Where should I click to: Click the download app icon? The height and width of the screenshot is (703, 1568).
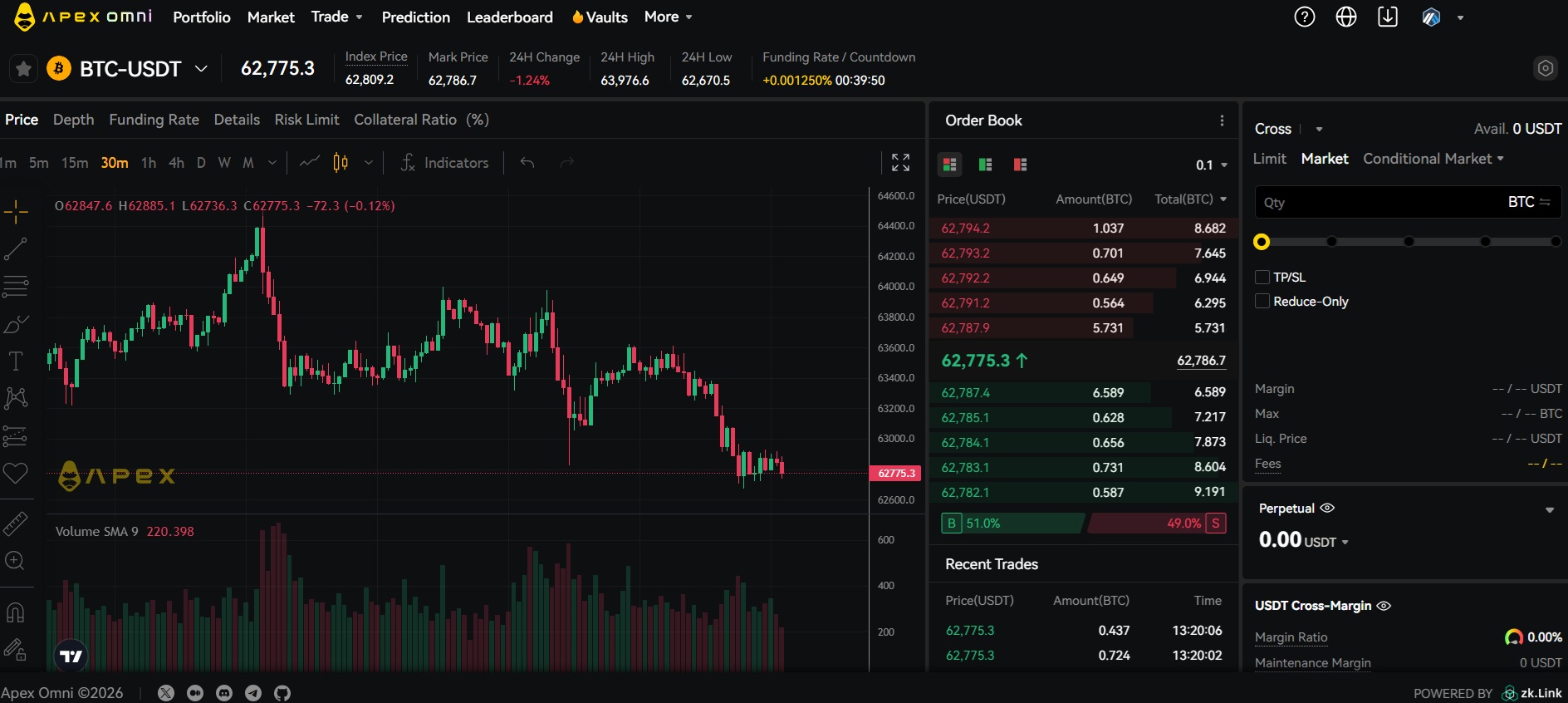(x=1388, y=17)
